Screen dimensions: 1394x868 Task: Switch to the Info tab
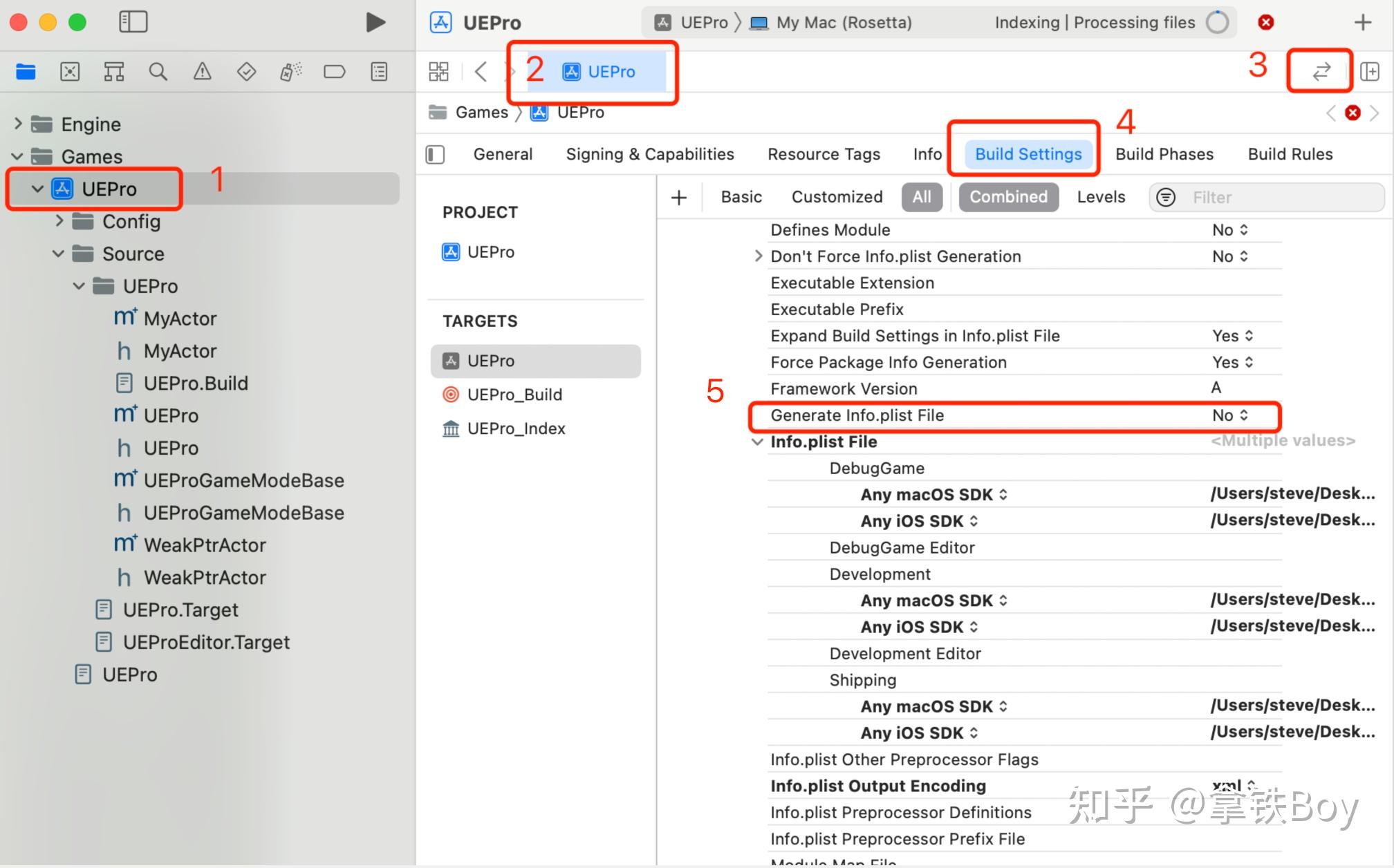click(x=927, y=154)
